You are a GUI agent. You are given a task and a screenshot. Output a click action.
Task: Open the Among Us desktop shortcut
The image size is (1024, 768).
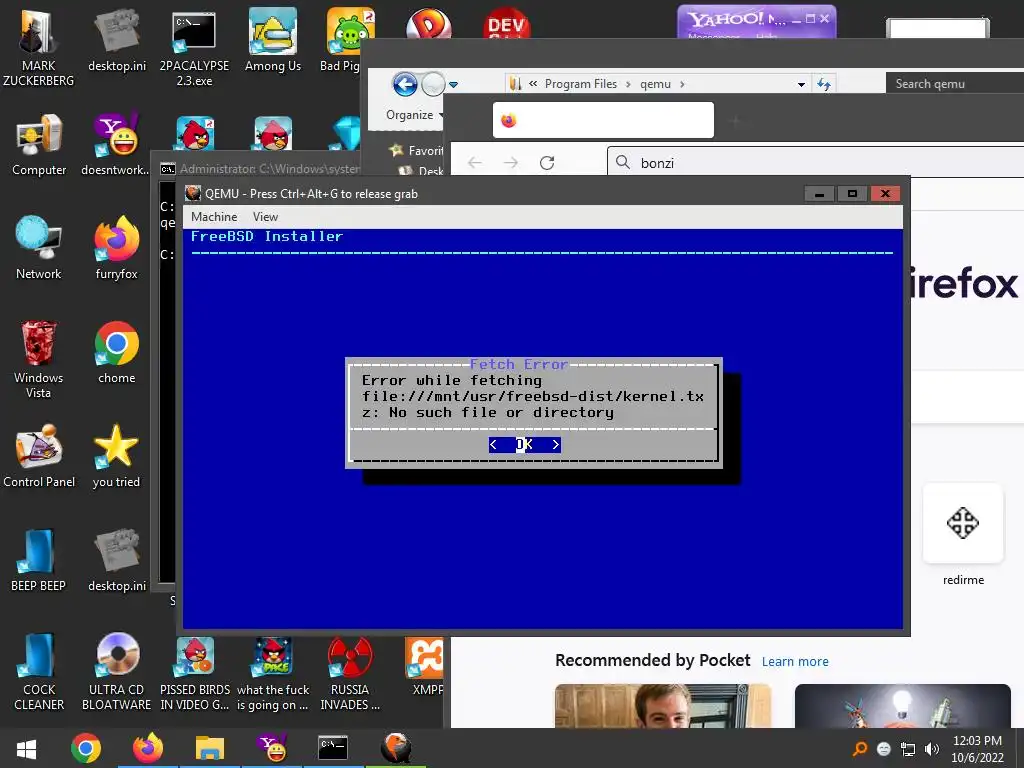point(272,40)
